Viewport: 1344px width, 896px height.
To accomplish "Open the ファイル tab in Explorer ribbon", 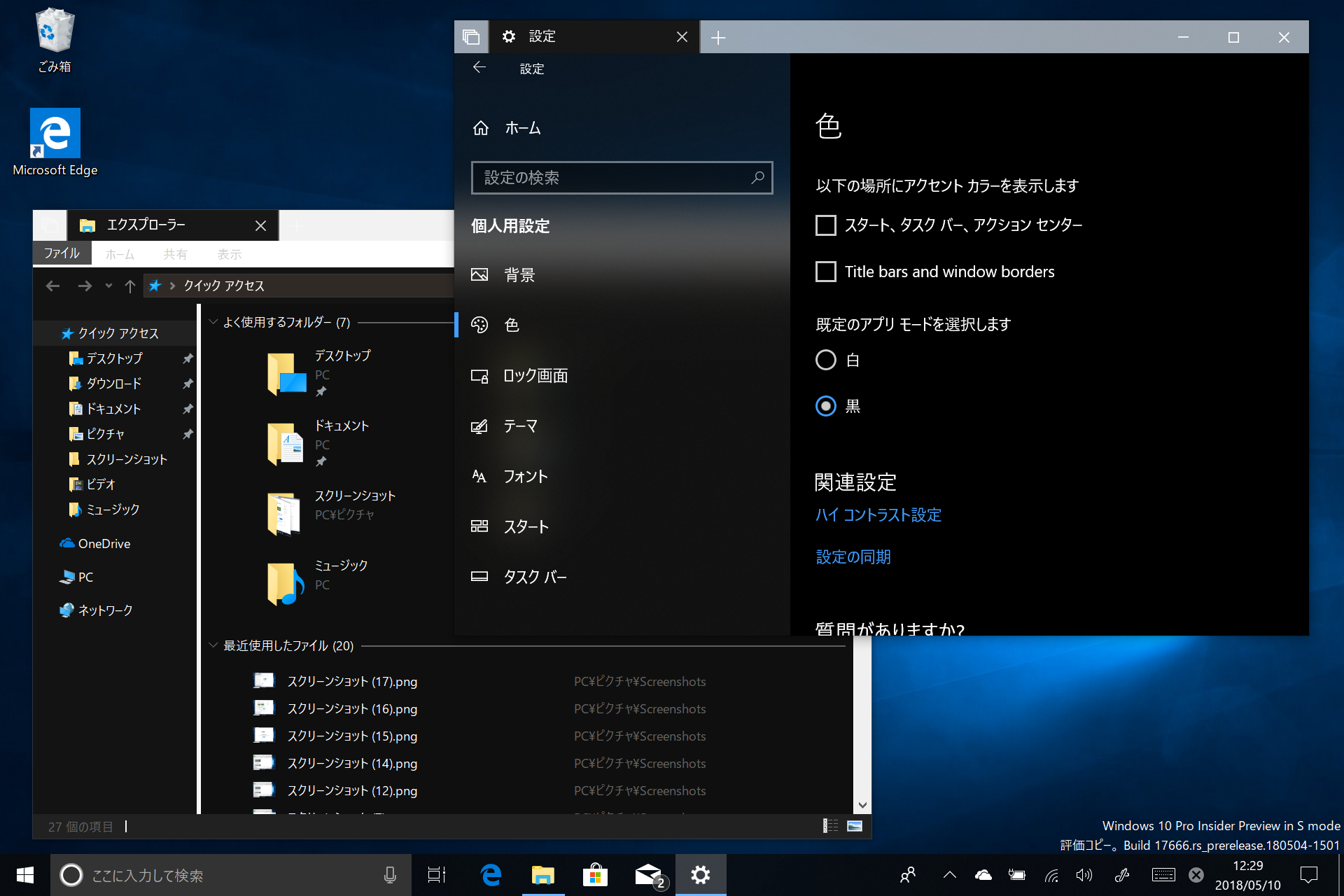I will point(62,253).
